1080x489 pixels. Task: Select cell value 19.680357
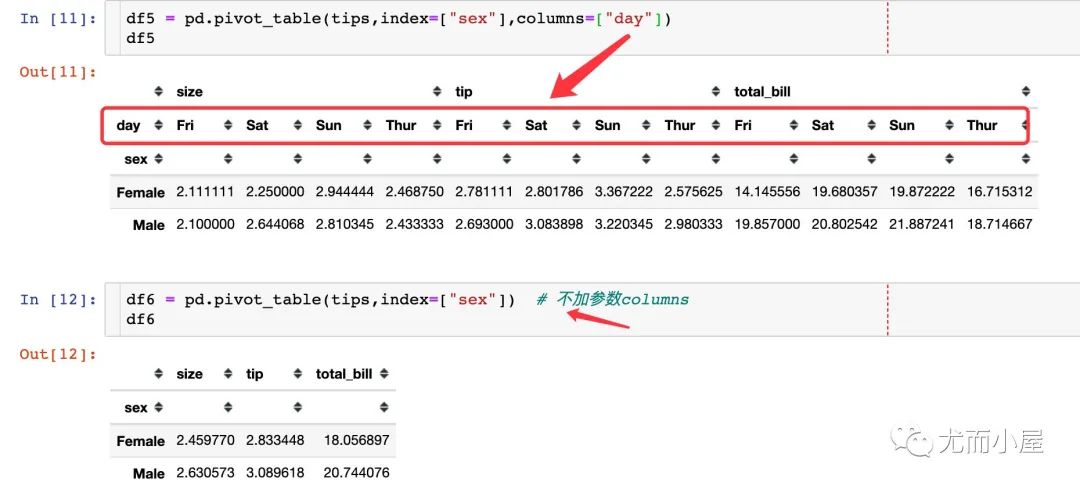[x=845, y=192]
